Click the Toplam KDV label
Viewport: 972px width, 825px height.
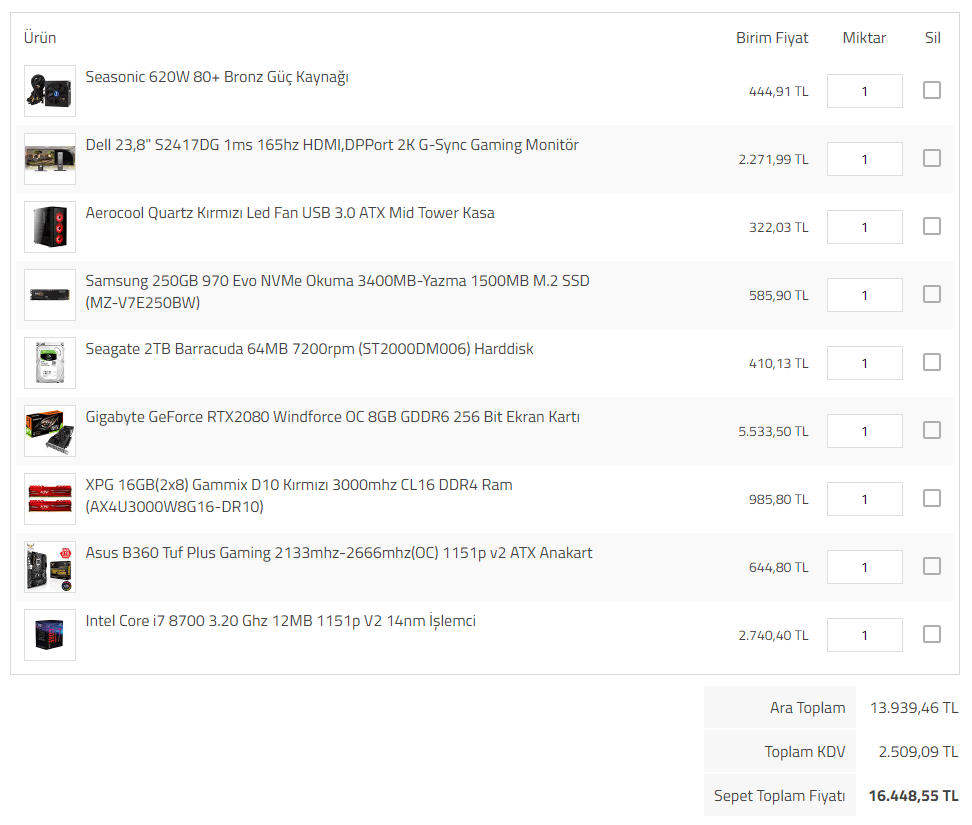(x=805, y=752)
